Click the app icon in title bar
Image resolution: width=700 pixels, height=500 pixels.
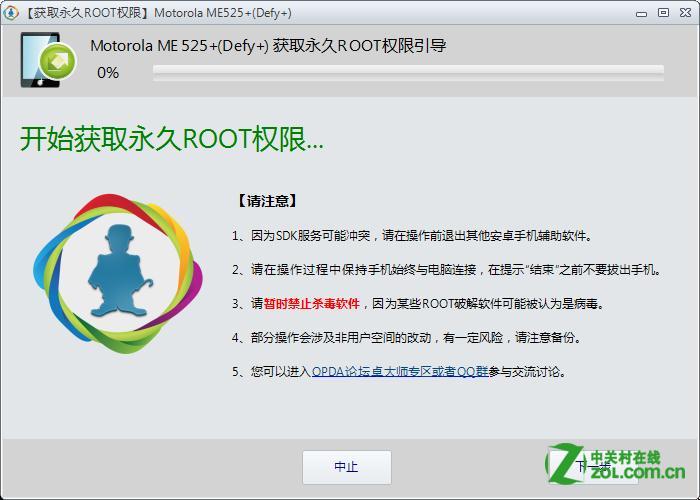(10, 12)
